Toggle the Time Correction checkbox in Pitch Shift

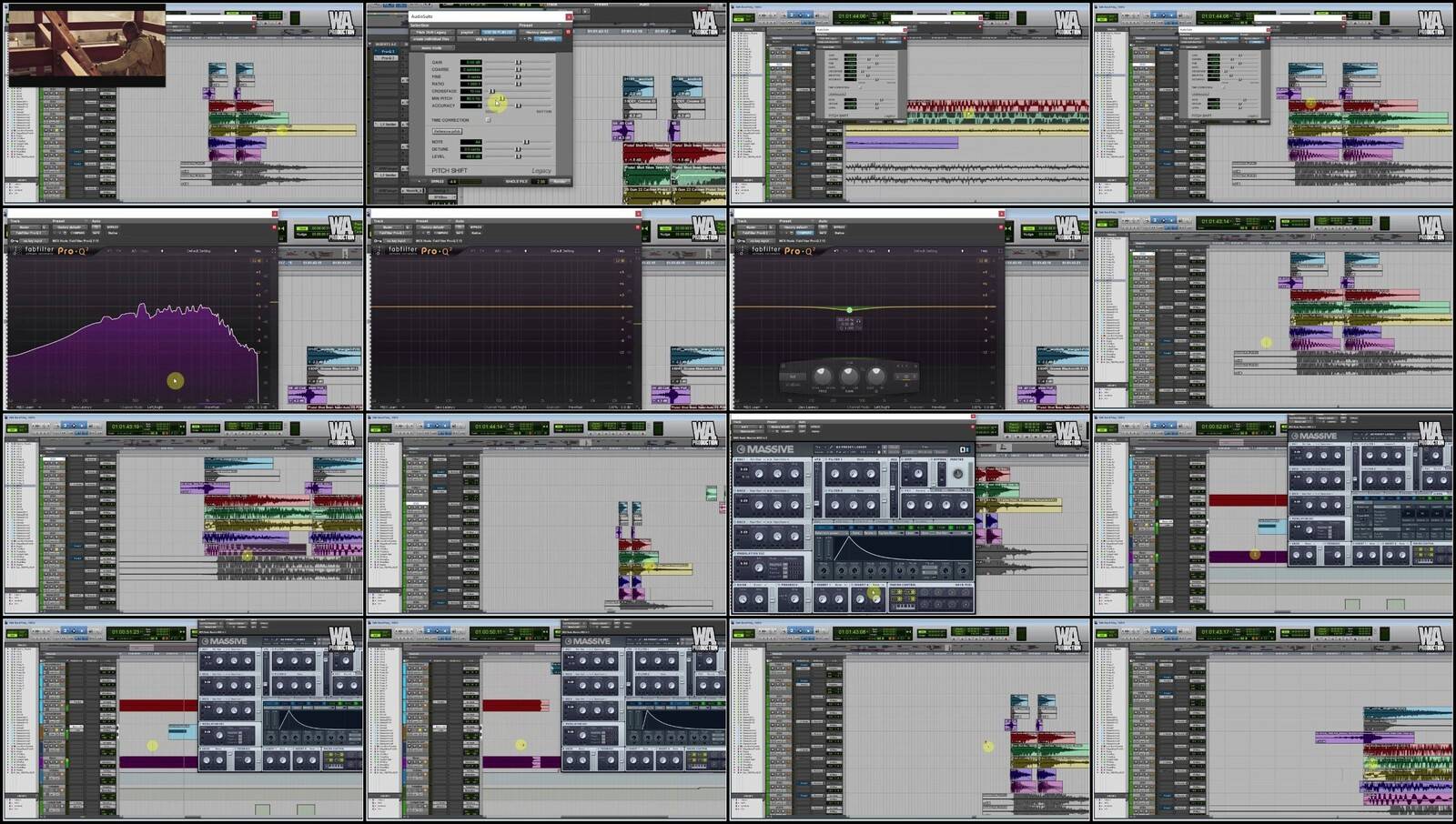[x=488, y=120]
